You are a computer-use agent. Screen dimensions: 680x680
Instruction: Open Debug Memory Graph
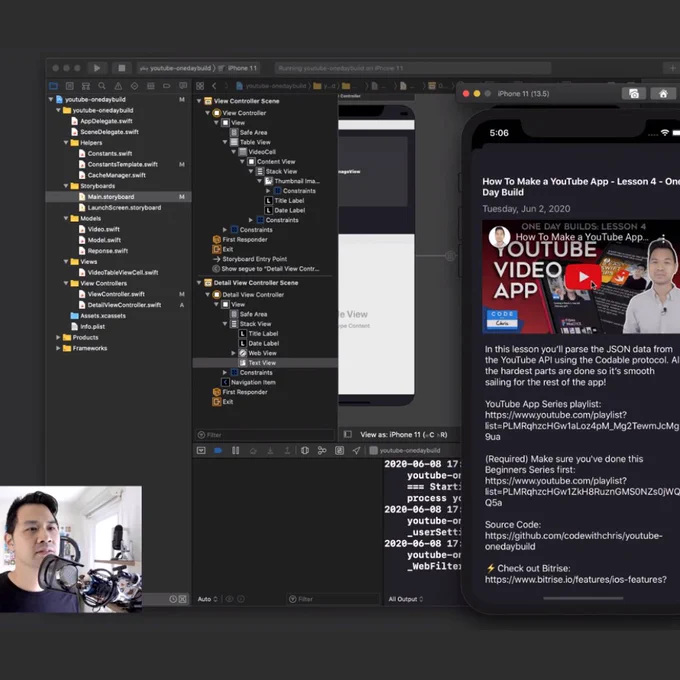pos(322,451)
